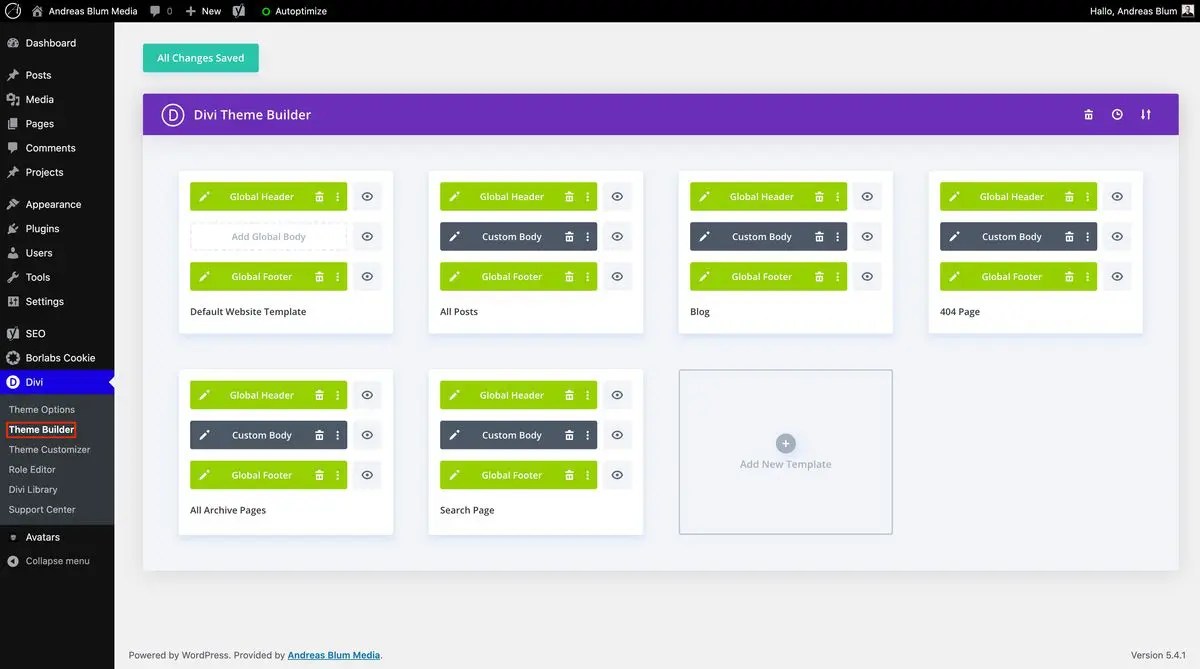Viewport: 1200px width, 669px height.
Task: Delete Global Footer of 404 Page template
Action: point(1069,277)
